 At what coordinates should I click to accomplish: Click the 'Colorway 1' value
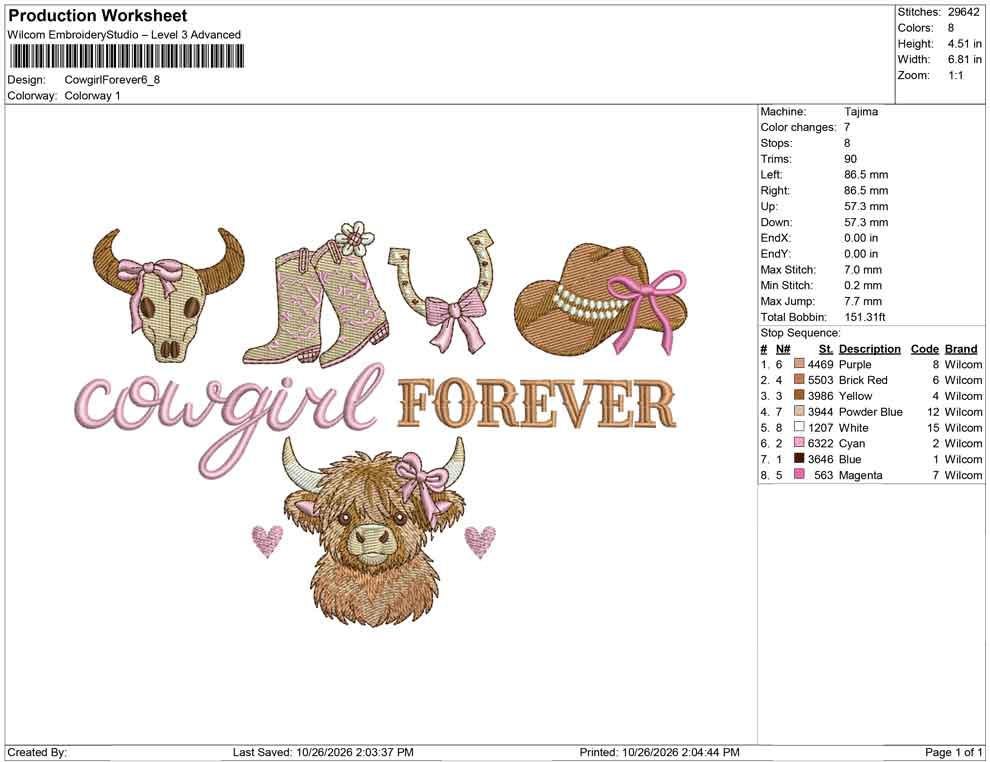tap(92, 95)
